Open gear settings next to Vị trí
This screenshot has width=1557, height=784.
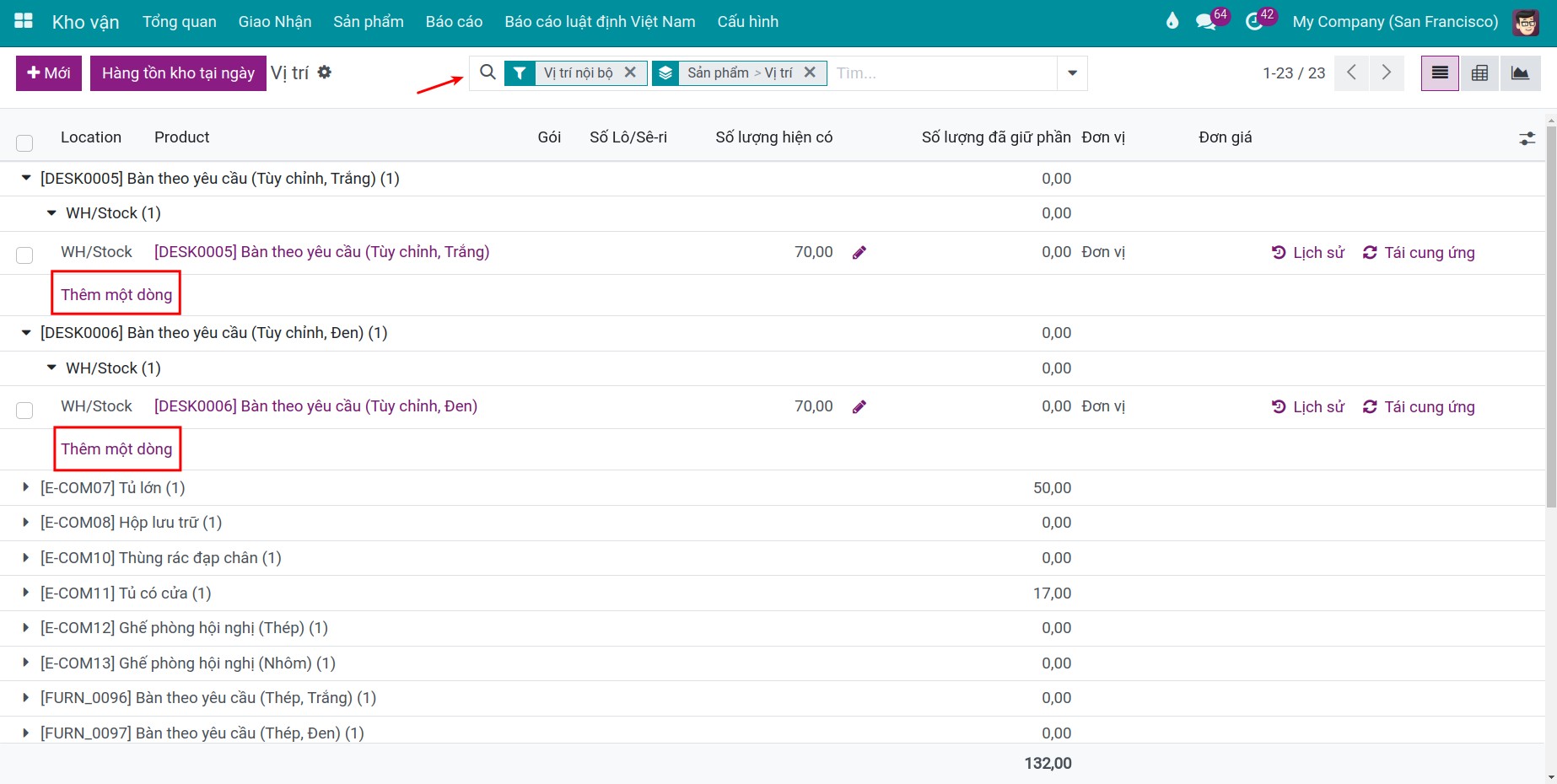tap(325, 72)
